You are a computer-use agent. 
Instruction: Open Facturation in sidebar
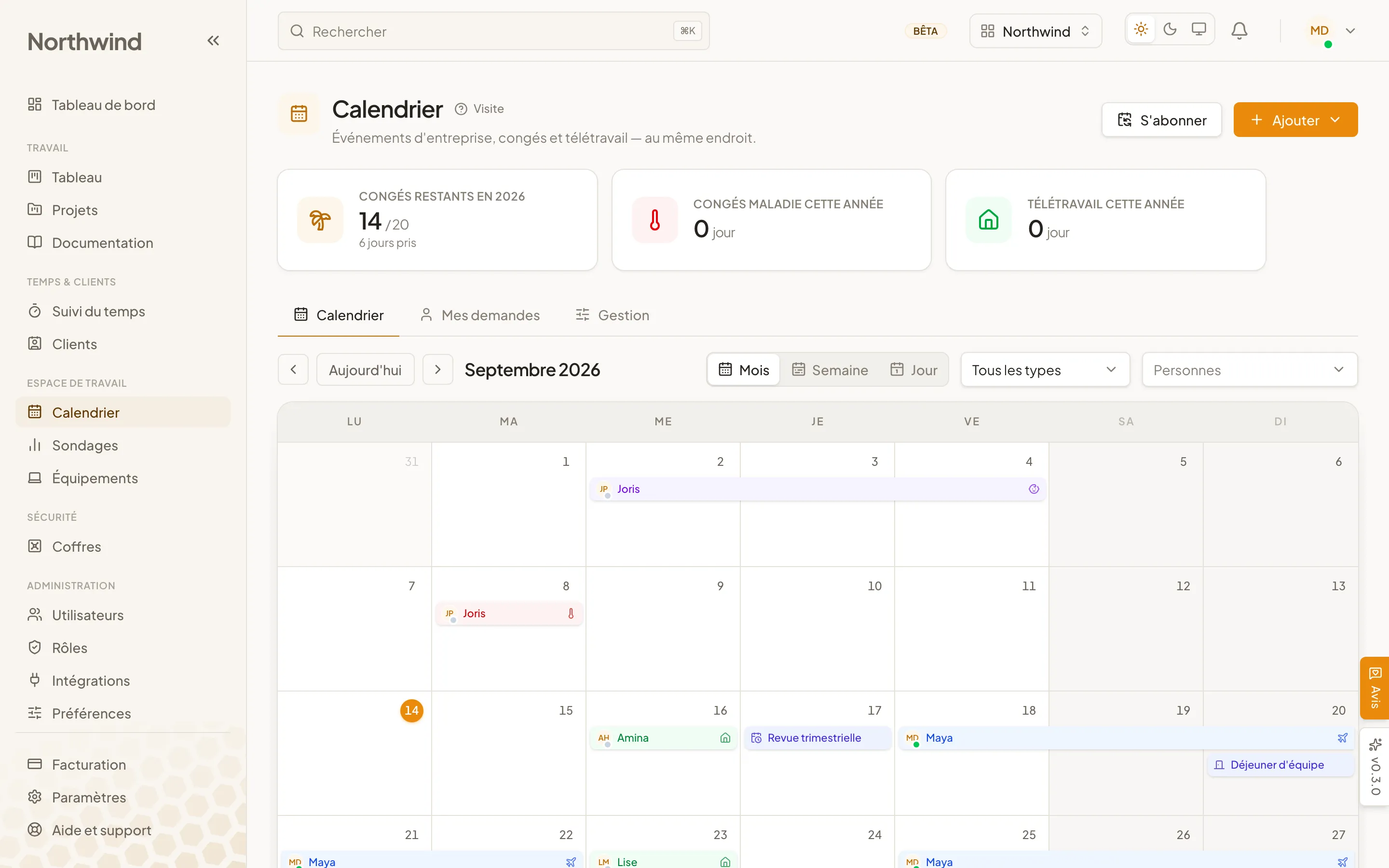coord(123,765)
